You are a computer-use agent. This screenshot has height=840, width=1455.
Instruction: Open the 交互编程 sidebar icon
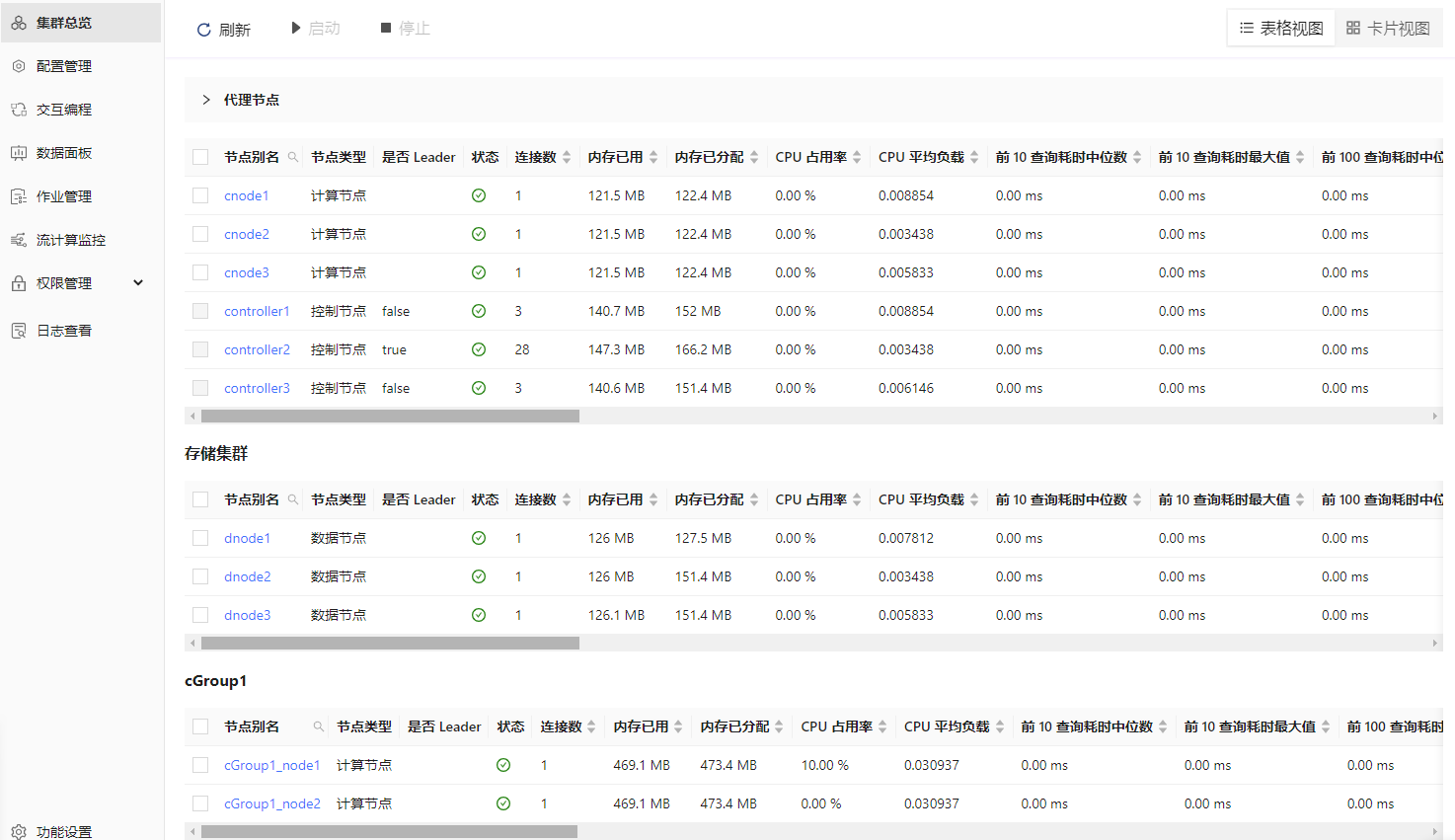click(19, 110)
